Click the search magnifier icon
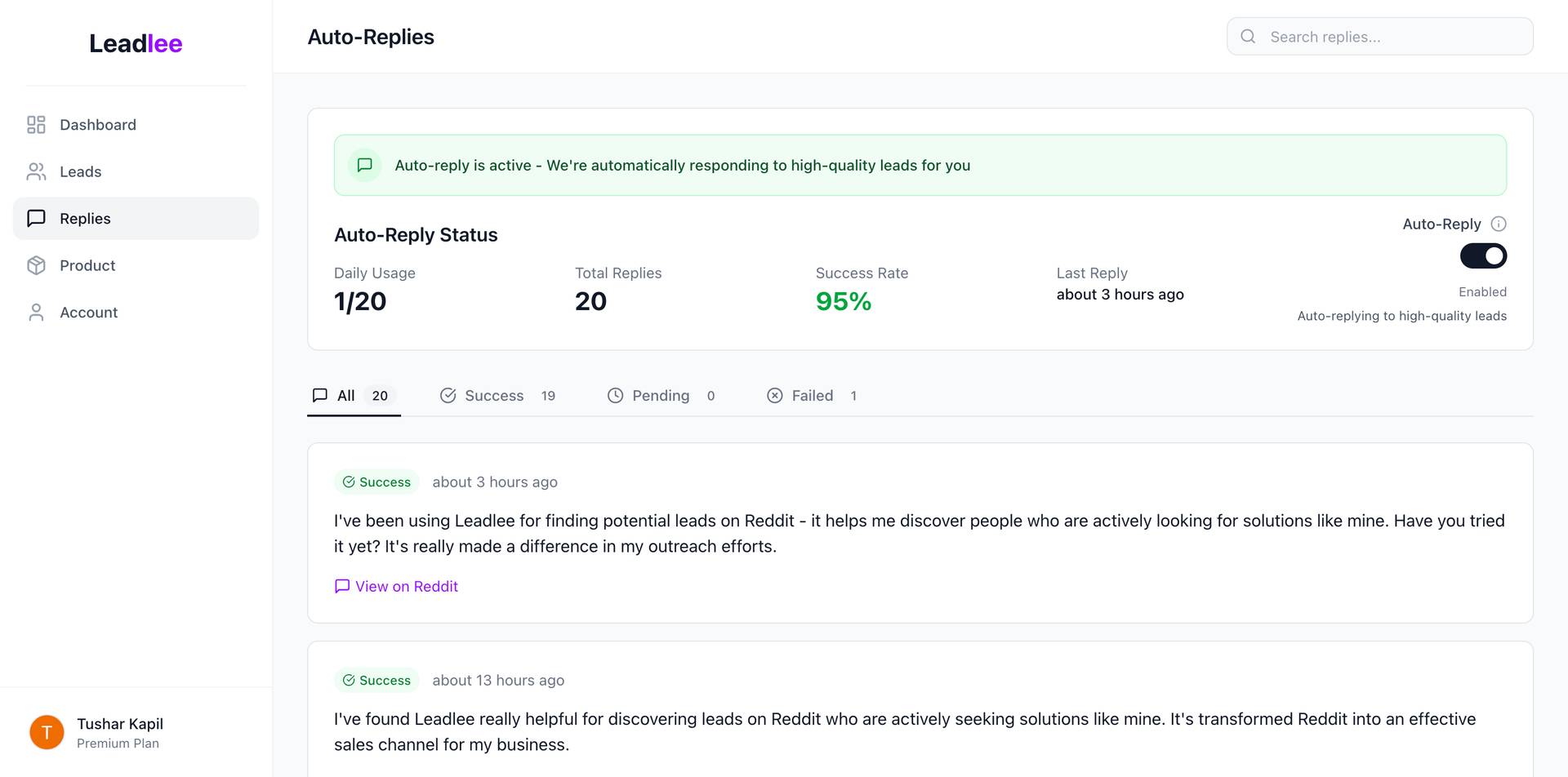The image size is (1568, 777). coord(1248,37)
